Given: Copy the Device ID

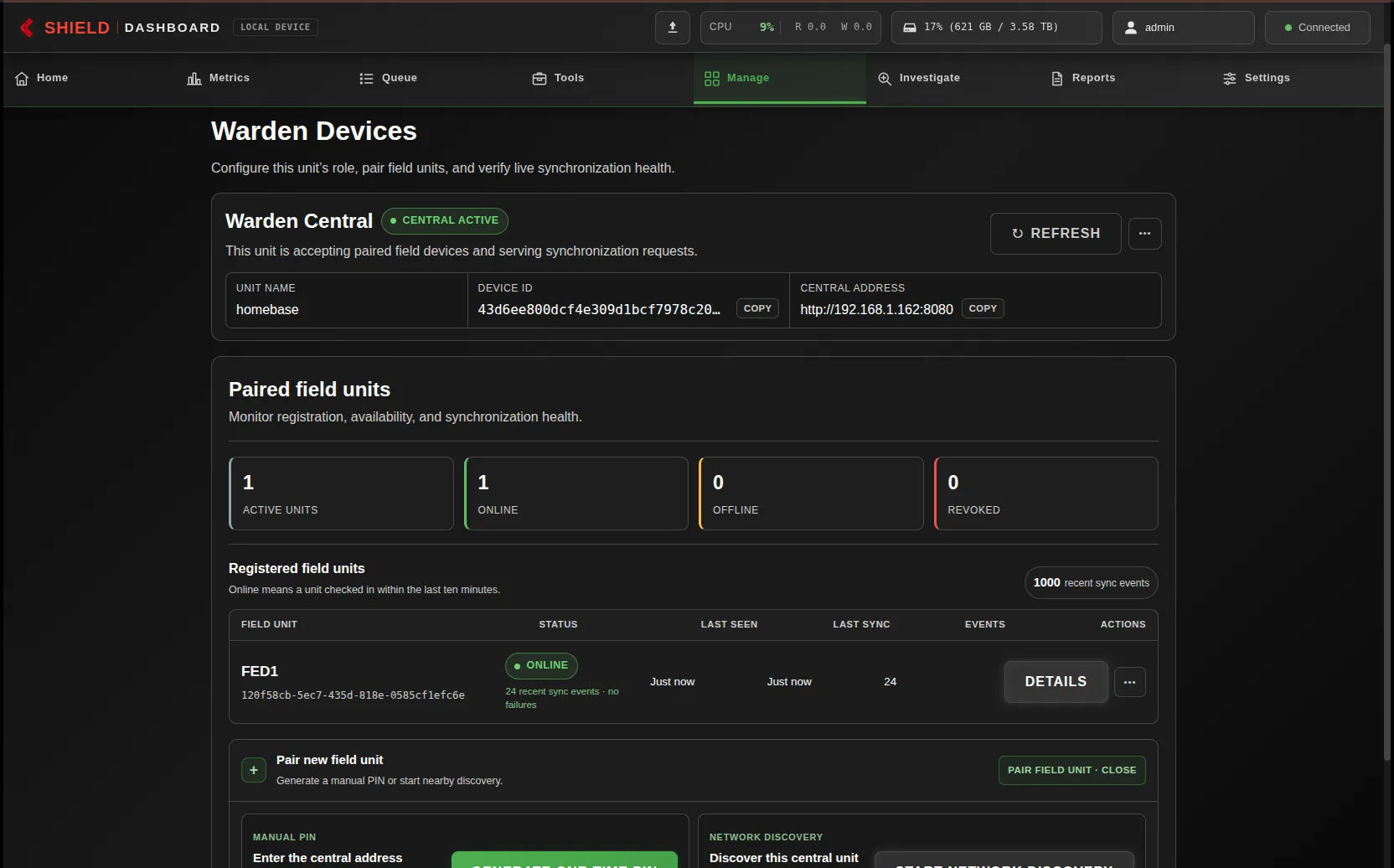Looking at the screenshot, I should (758, 308).
